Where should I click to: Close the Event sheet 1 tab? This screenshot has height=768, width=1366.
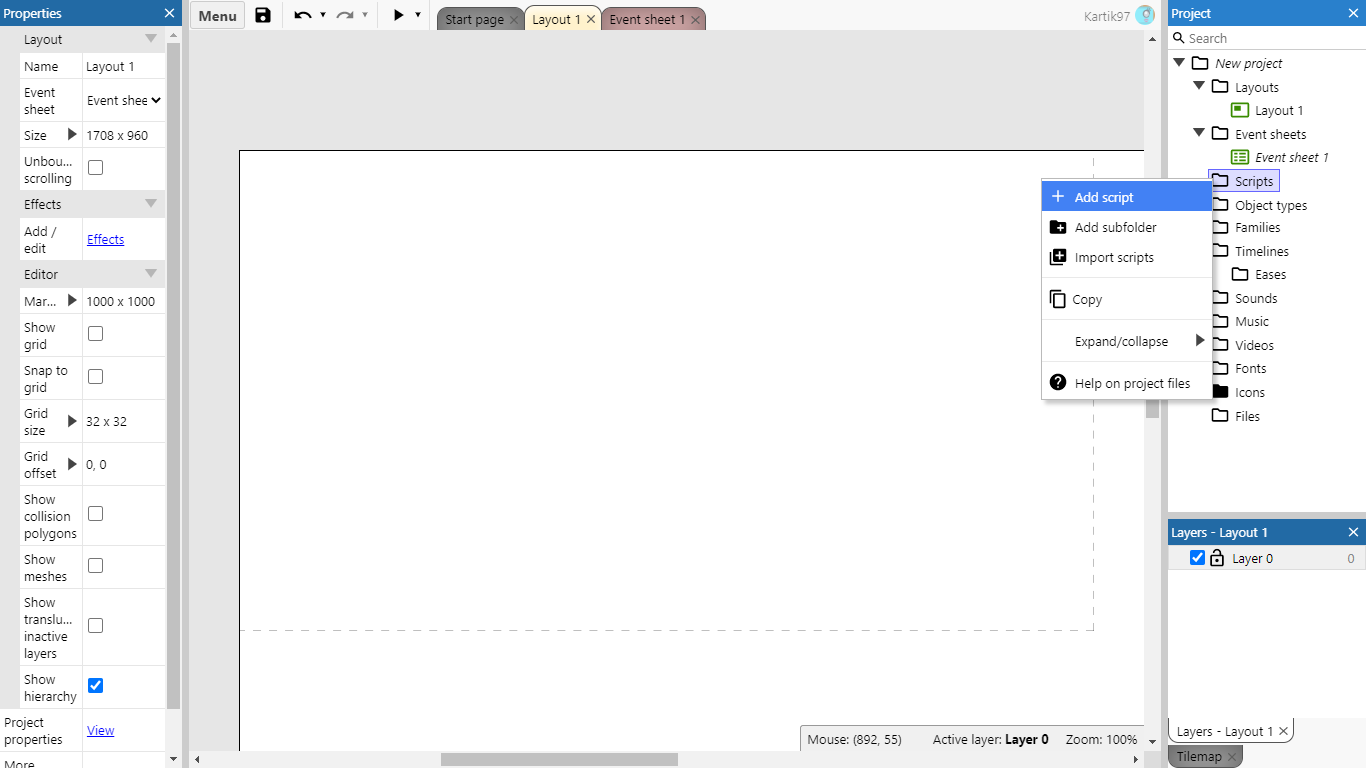pos(695,20)
